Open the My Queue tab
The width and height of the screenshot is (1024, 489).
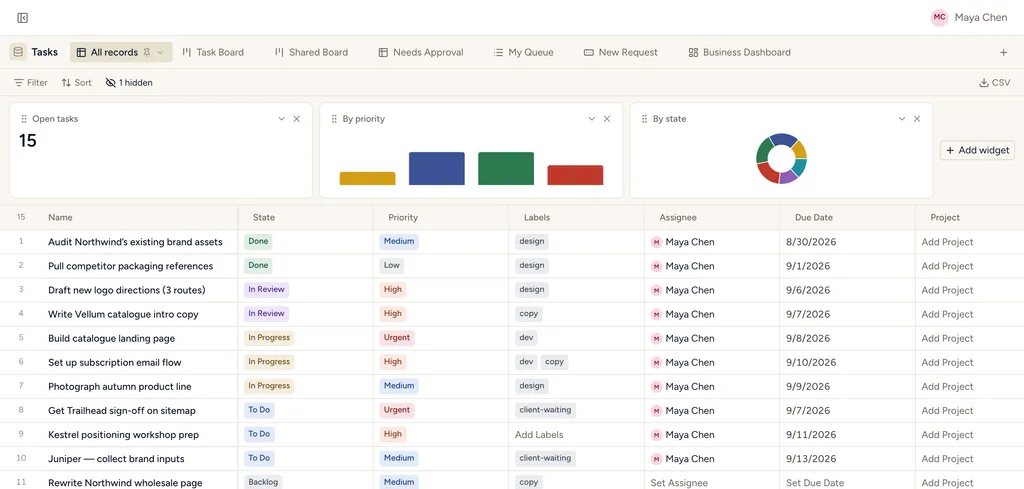point(523,52)
